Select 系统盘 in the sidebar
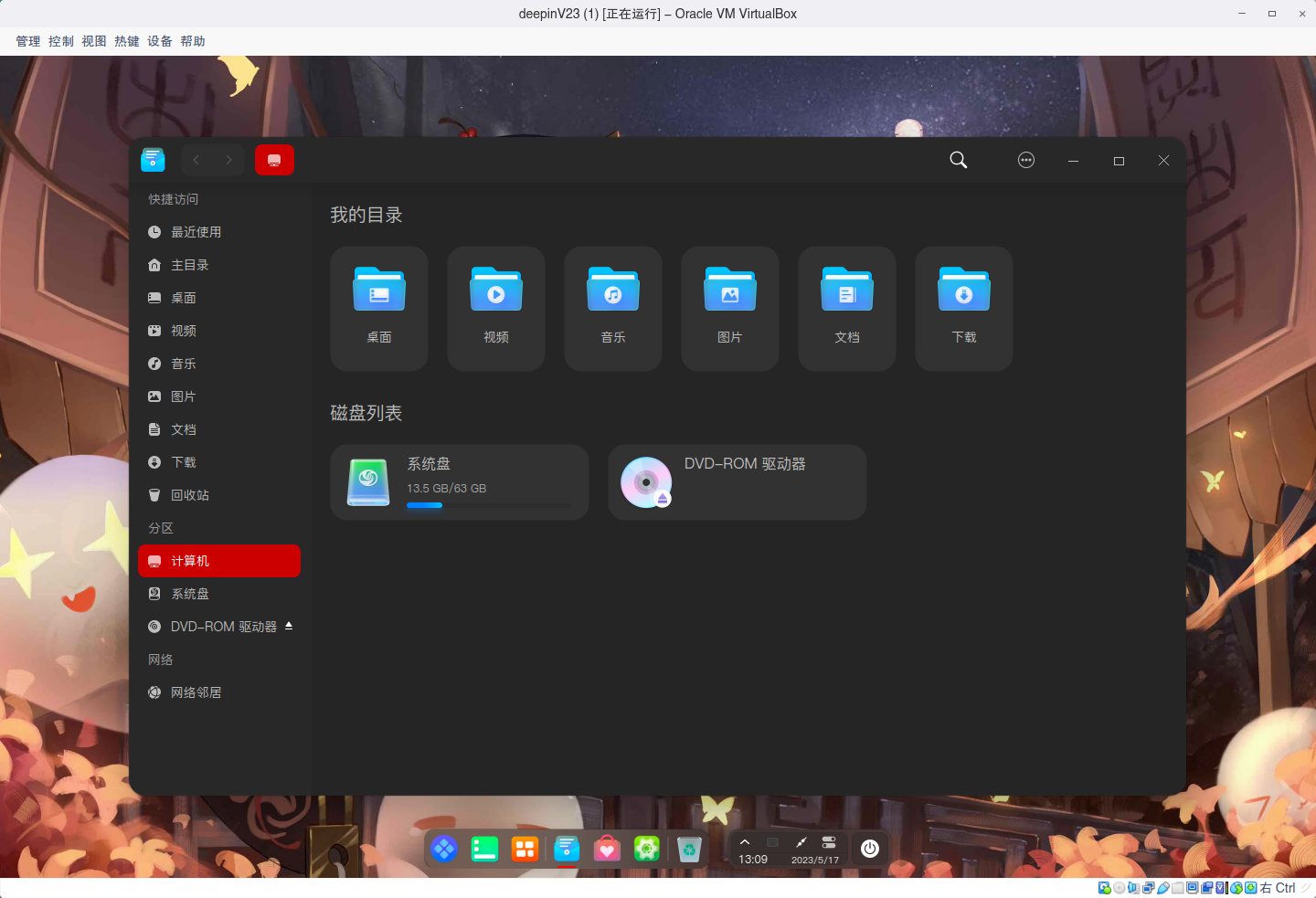Screen dimensions: 1316x898 pos(219,594)
